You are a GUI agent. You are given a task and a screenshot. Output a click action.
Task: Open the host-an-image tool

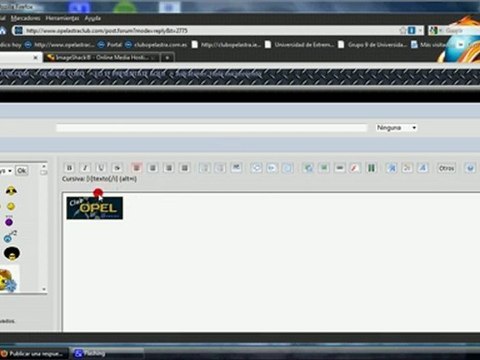pyautogui.click(x=308, y=168)
